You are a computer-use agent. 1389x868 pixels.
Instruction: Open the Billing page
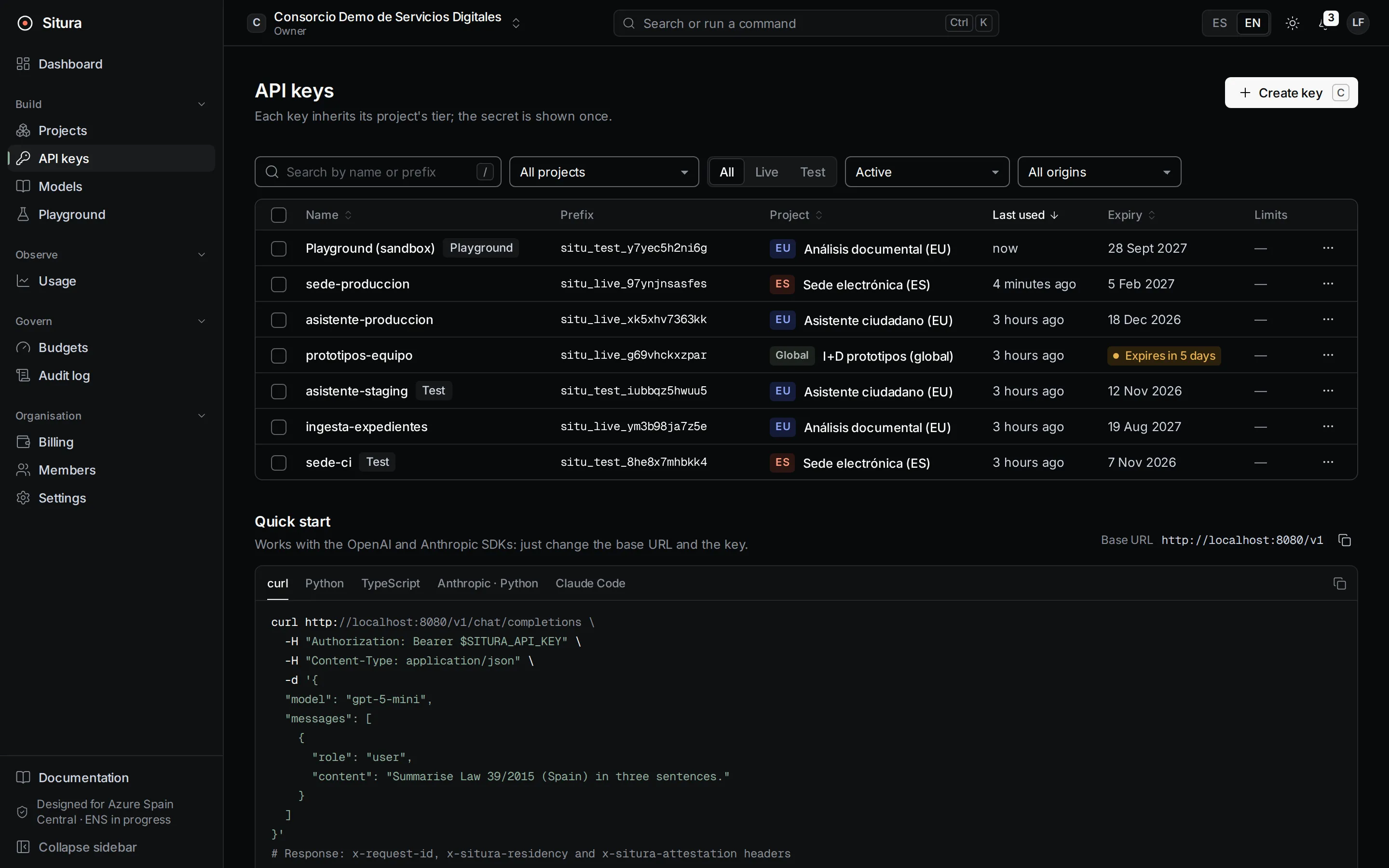tap(111, 442)
